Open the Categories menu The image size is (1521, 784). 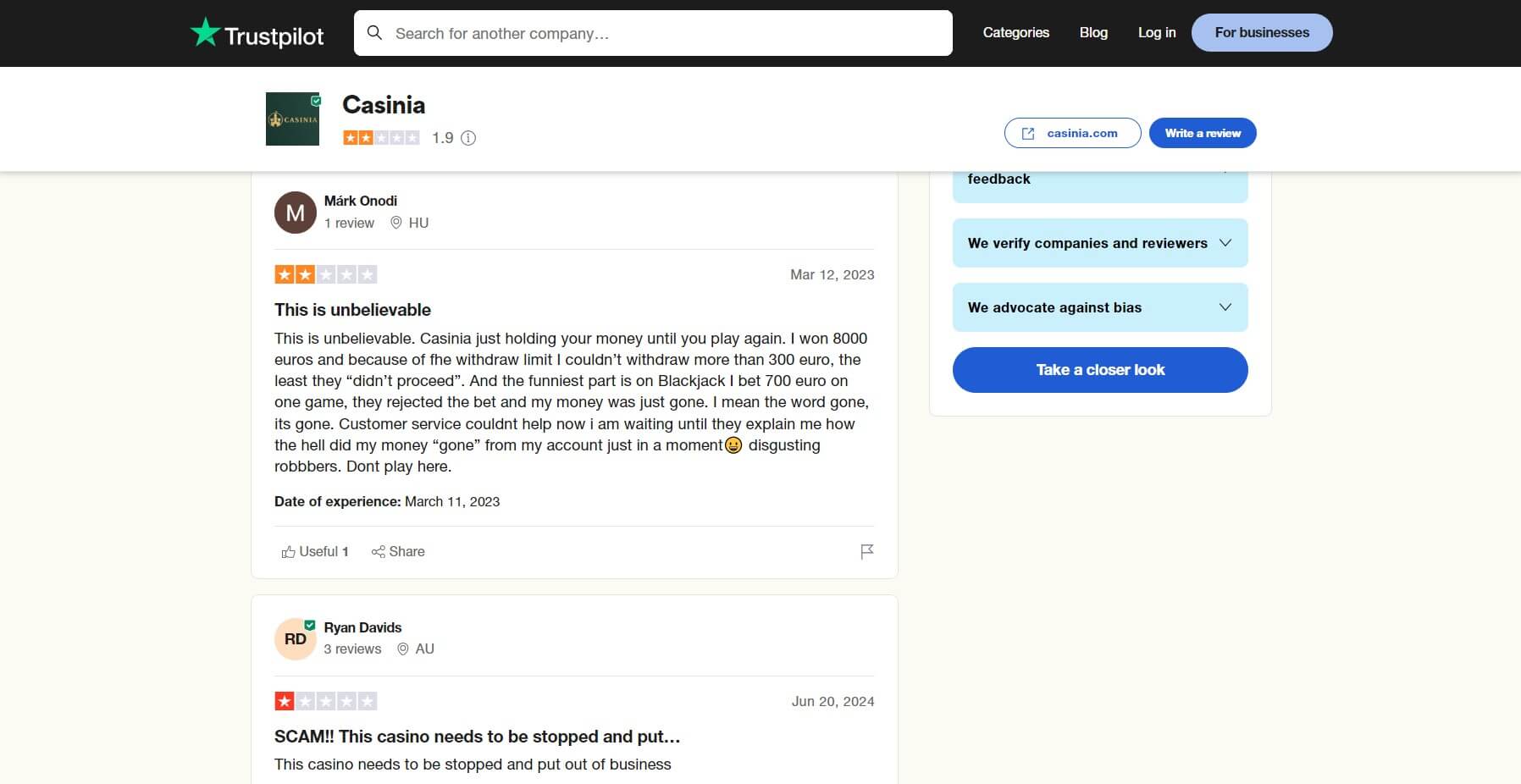click(1015, 32)
